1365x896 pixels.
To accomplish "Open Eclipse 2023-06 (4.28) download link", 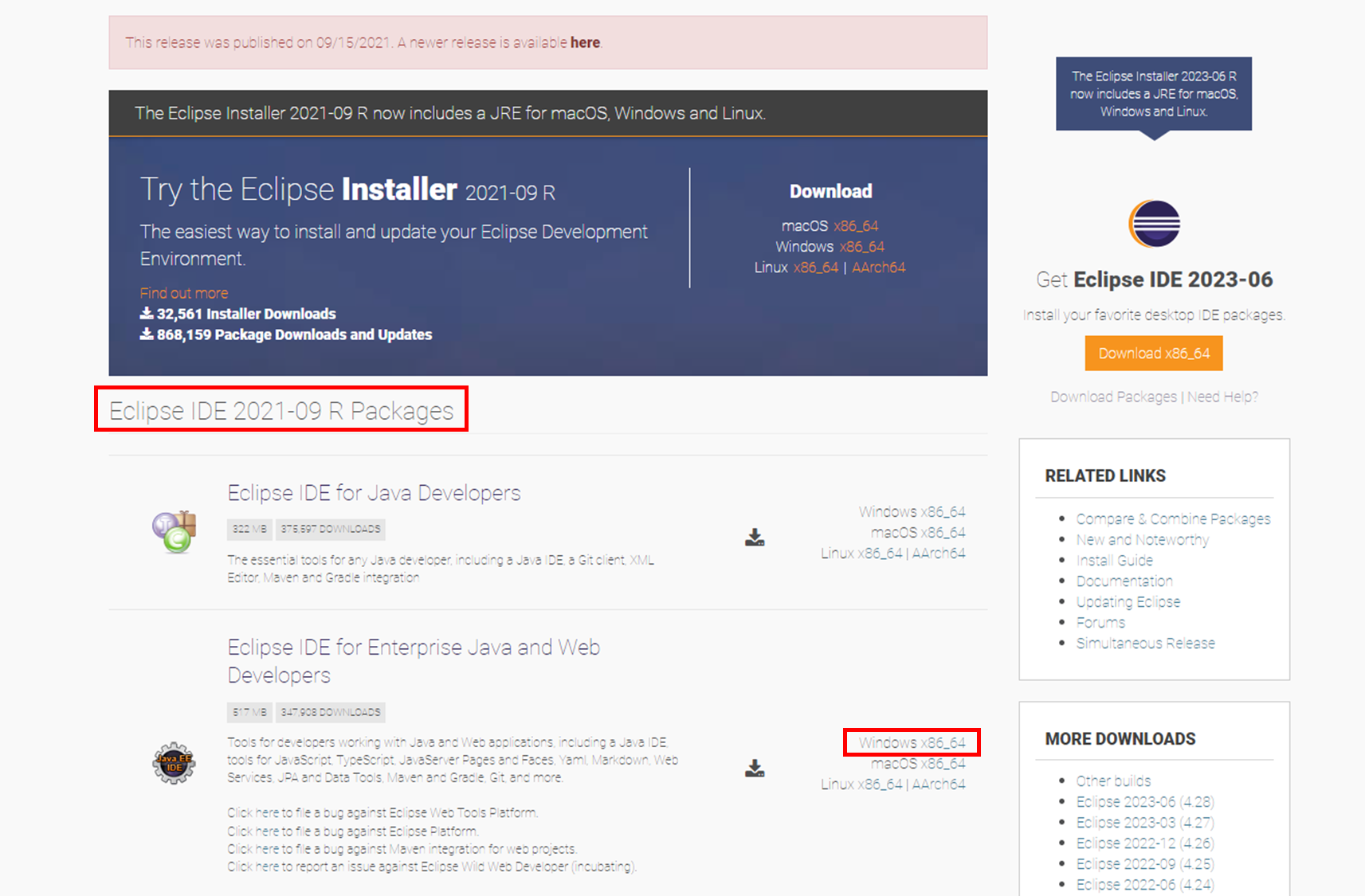I will click(1145, 801).
